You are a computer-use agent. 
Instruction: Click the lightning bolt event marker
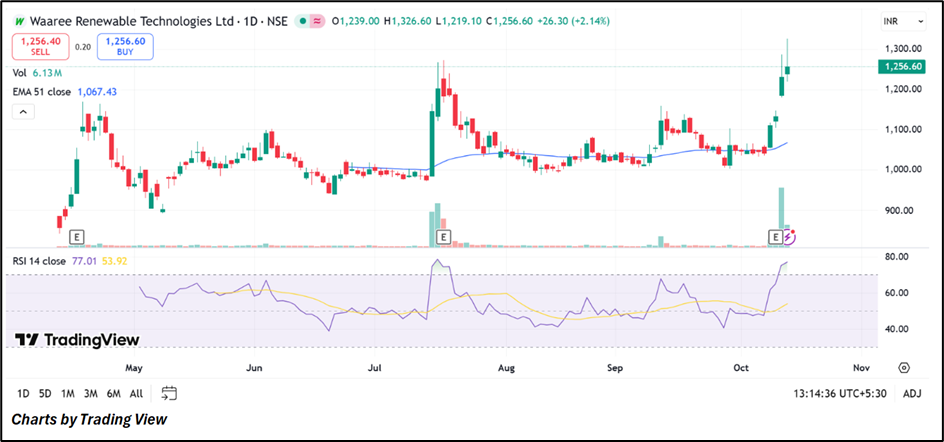pos(789,237)
